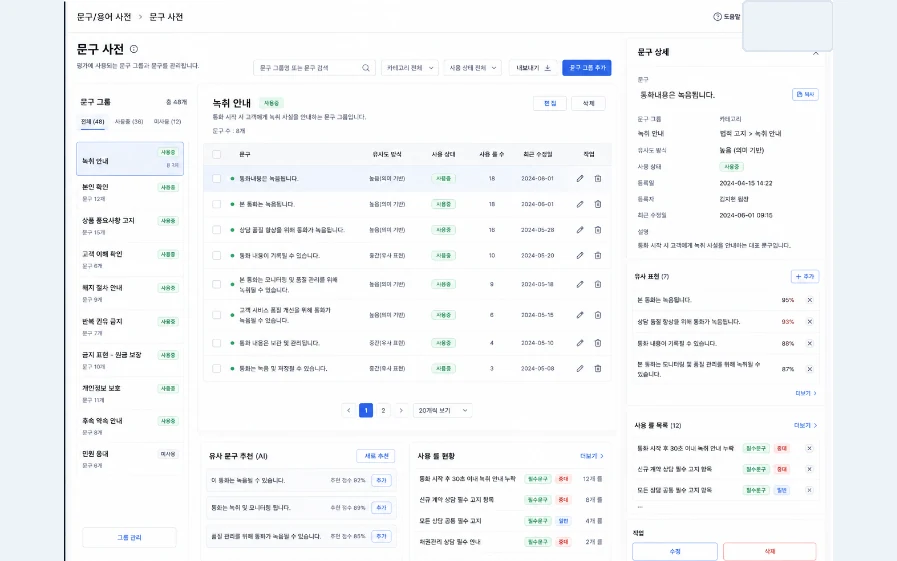This screenshot has width=897, height=561.
Task: Switch to the 미사용 (12) tab
Action: (x=168, y=122)
